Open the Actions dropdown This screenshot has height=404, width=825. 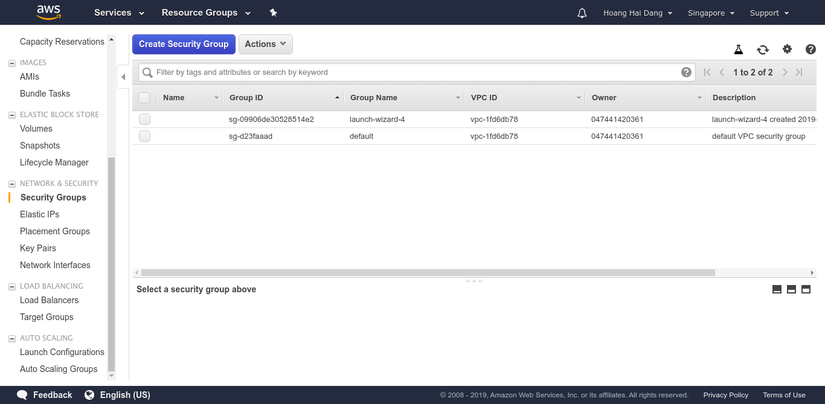pyautogui.click(x=265, y=44)
